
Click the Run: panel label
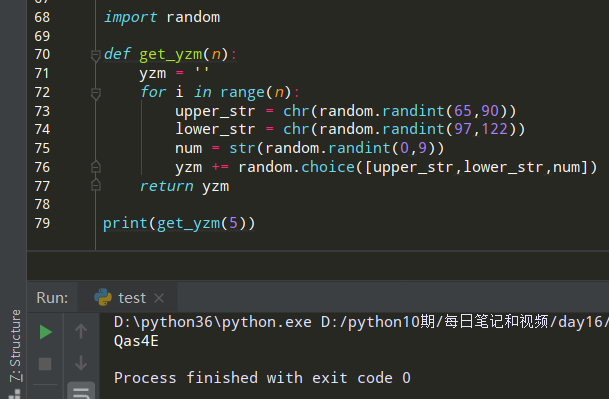52,298
